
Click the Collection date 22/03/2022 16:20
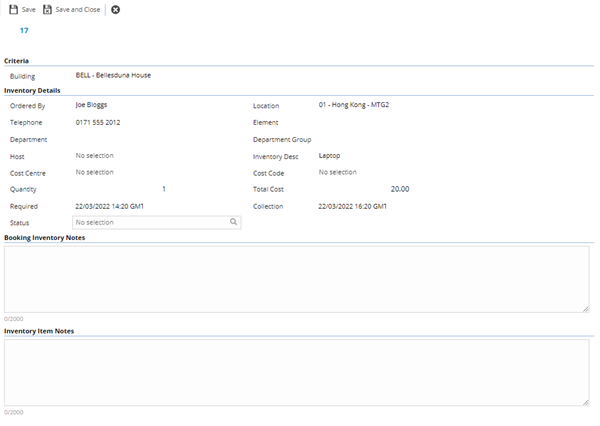(352, 206)
